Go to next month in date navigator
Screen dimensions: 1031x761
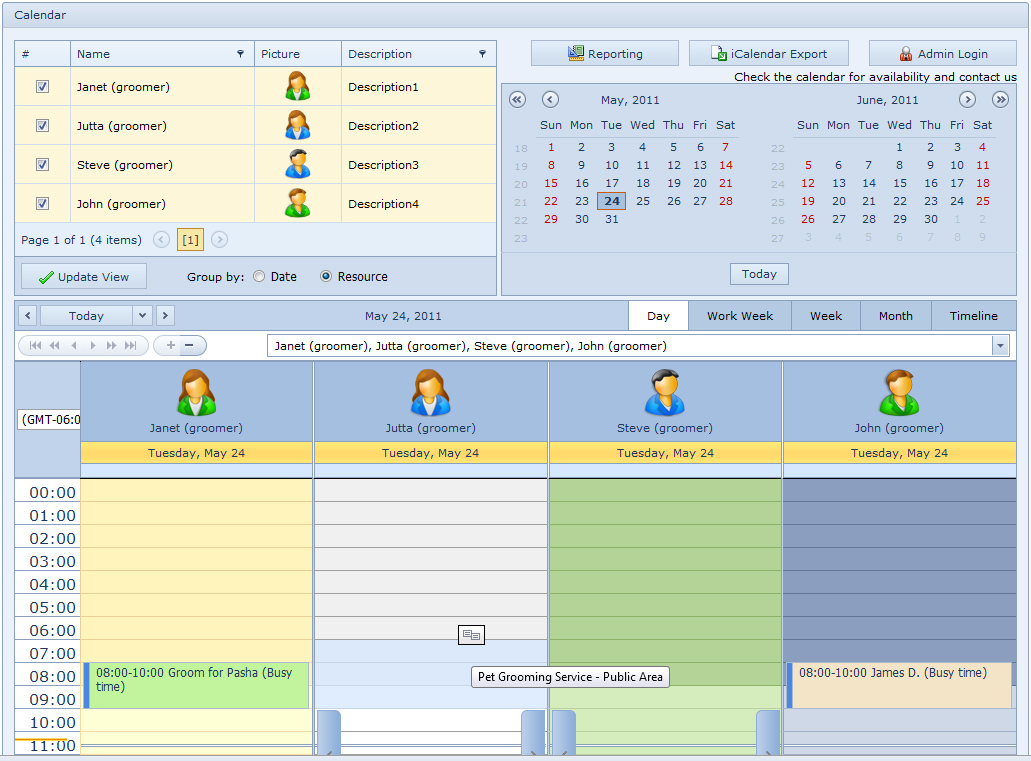(967, 99)
